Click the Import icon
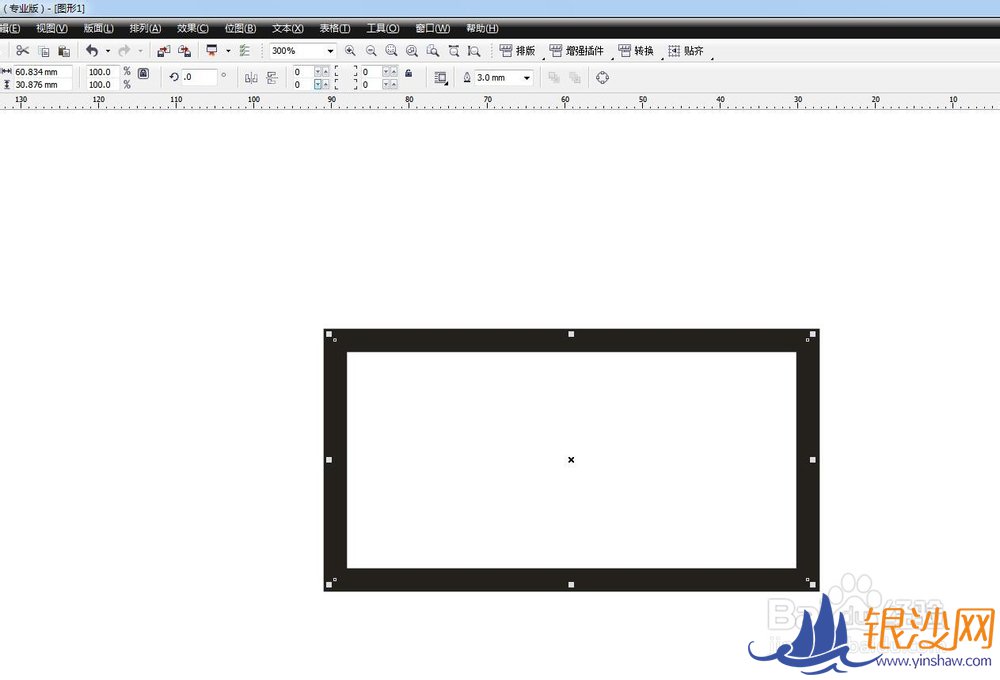Viewport: 1000px width, 680px height. tap(163, 50)
